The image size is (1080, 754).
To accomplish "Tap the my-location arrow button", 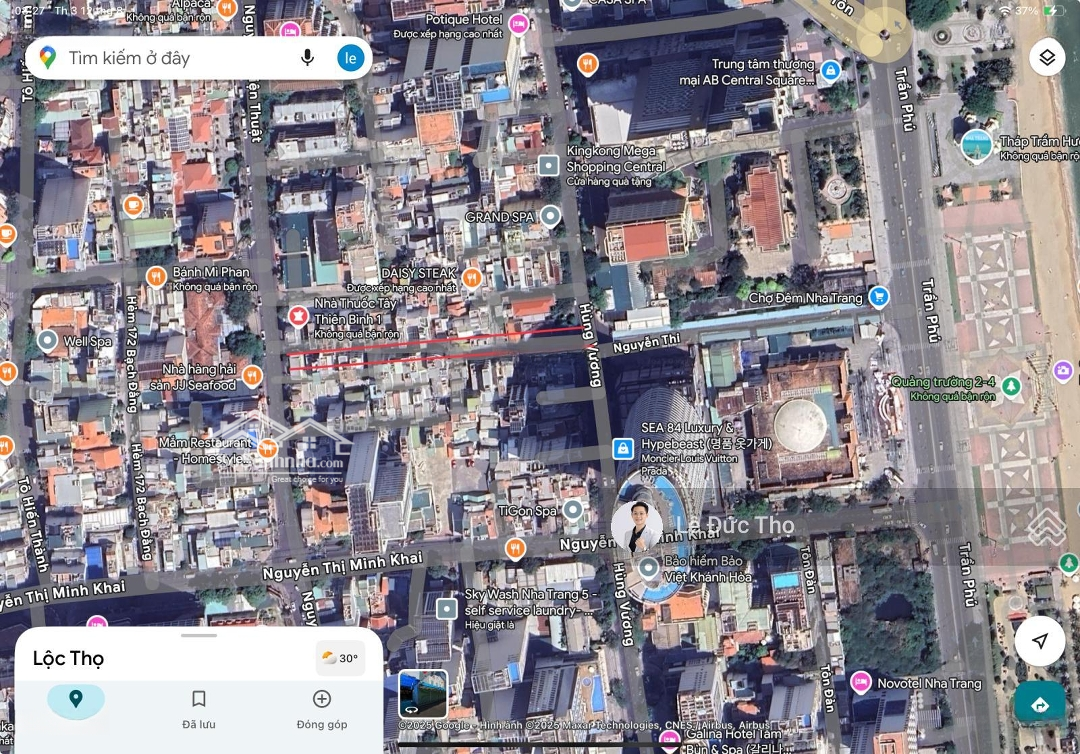I will pos(1040,641).
